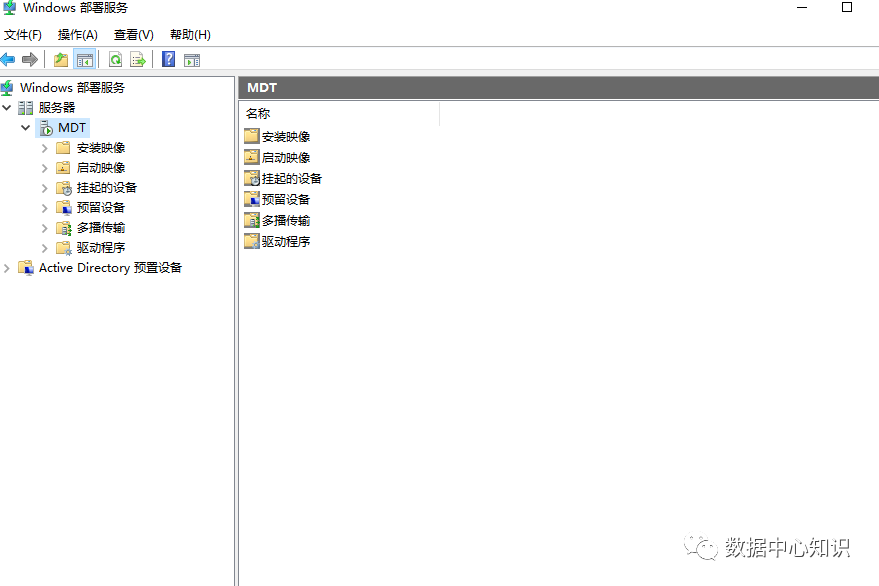Click the 安装映像 icon in right list
This screenshot has width=879, height=586.
(x=252, y=136)
